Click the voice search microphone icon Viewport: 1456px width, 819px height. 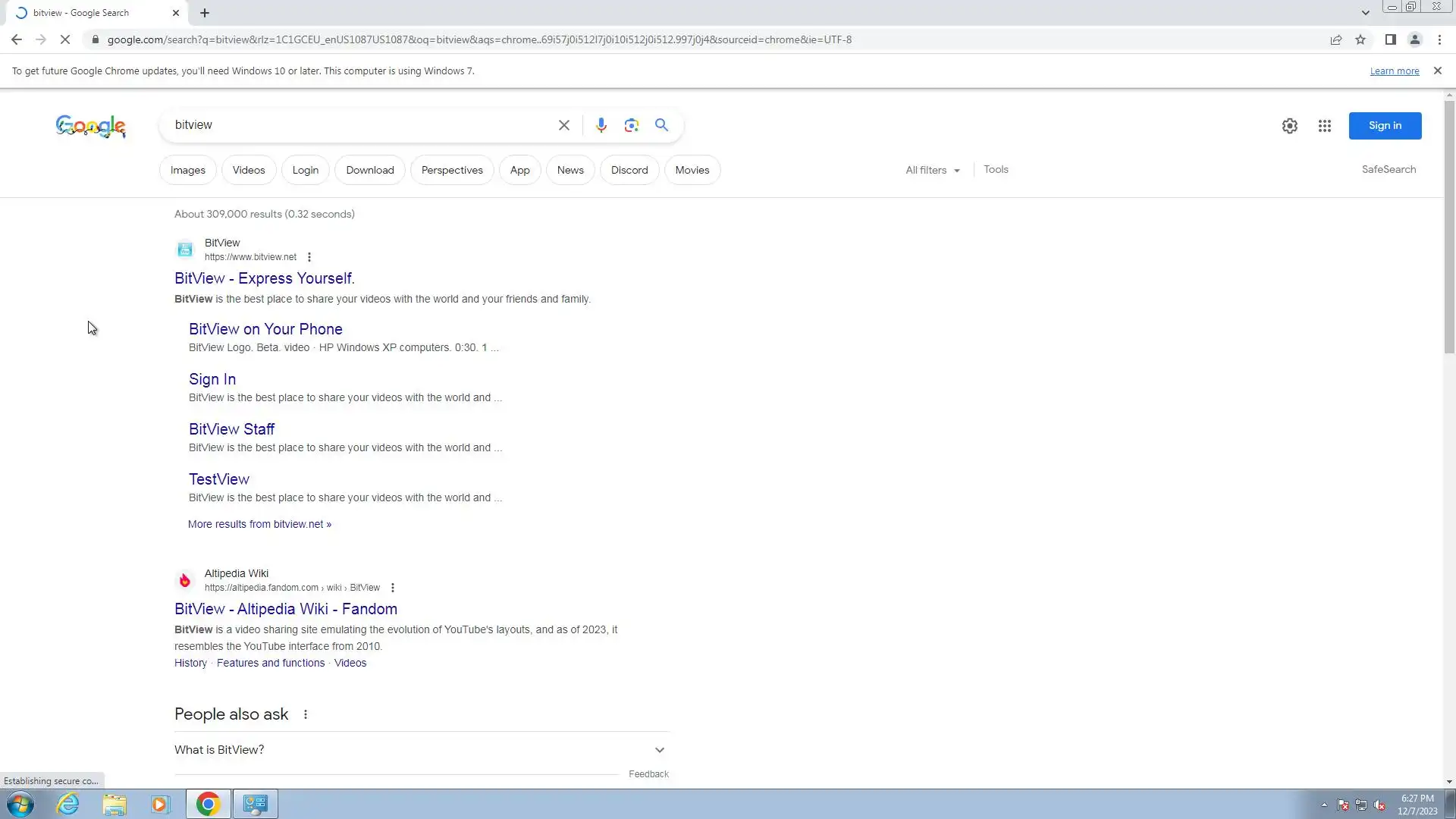601,125
